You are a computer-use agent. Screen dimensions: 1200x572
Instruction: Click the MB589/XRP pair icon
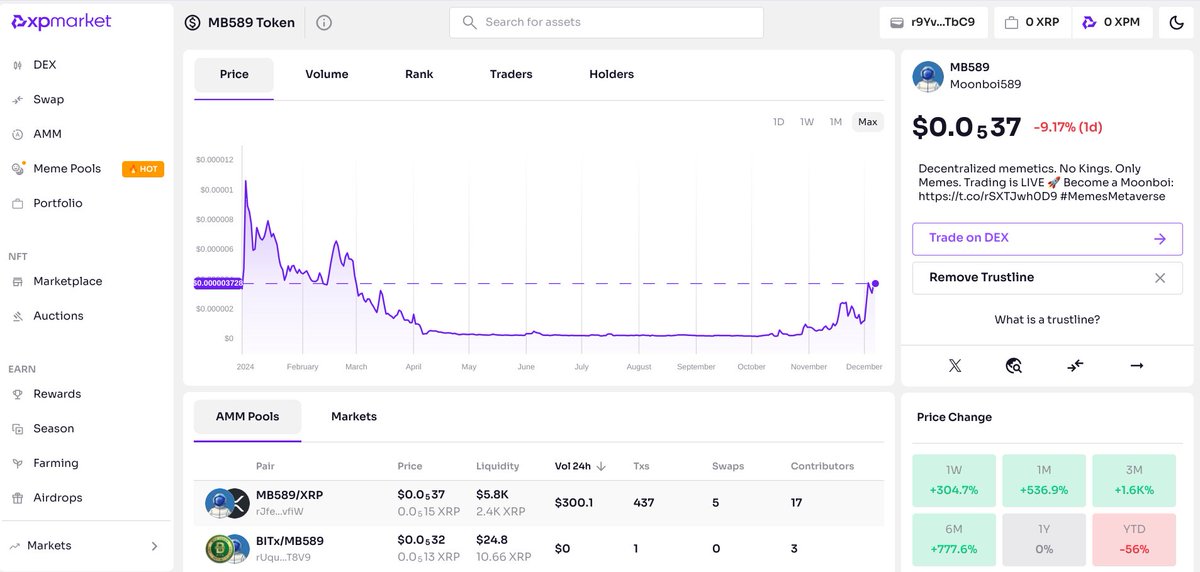coord(226,503)
